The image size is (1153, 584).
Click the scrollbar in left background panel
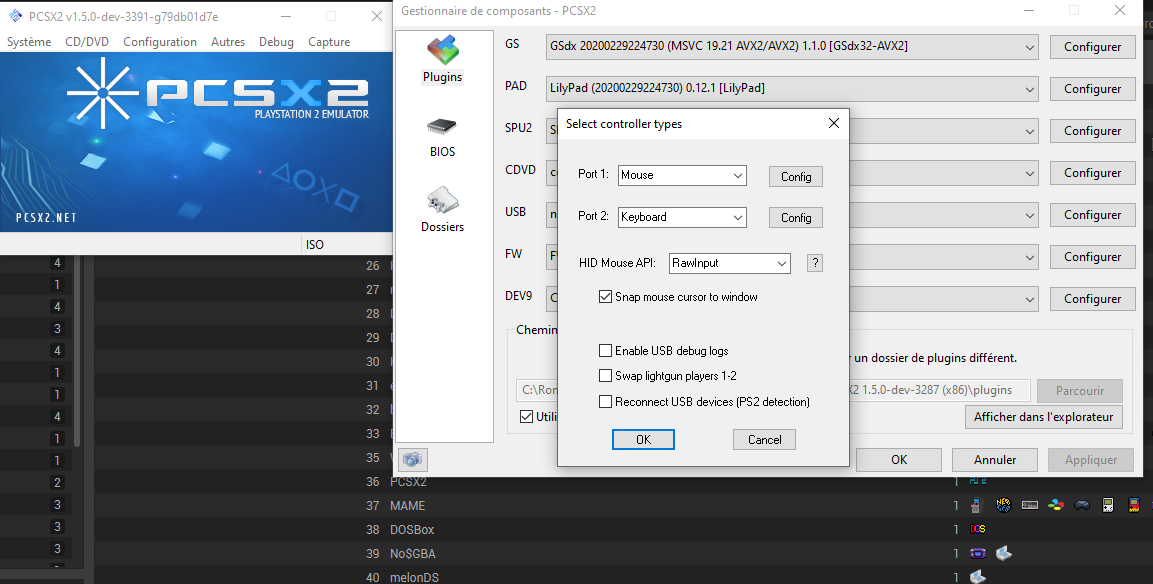click(77, 353)
